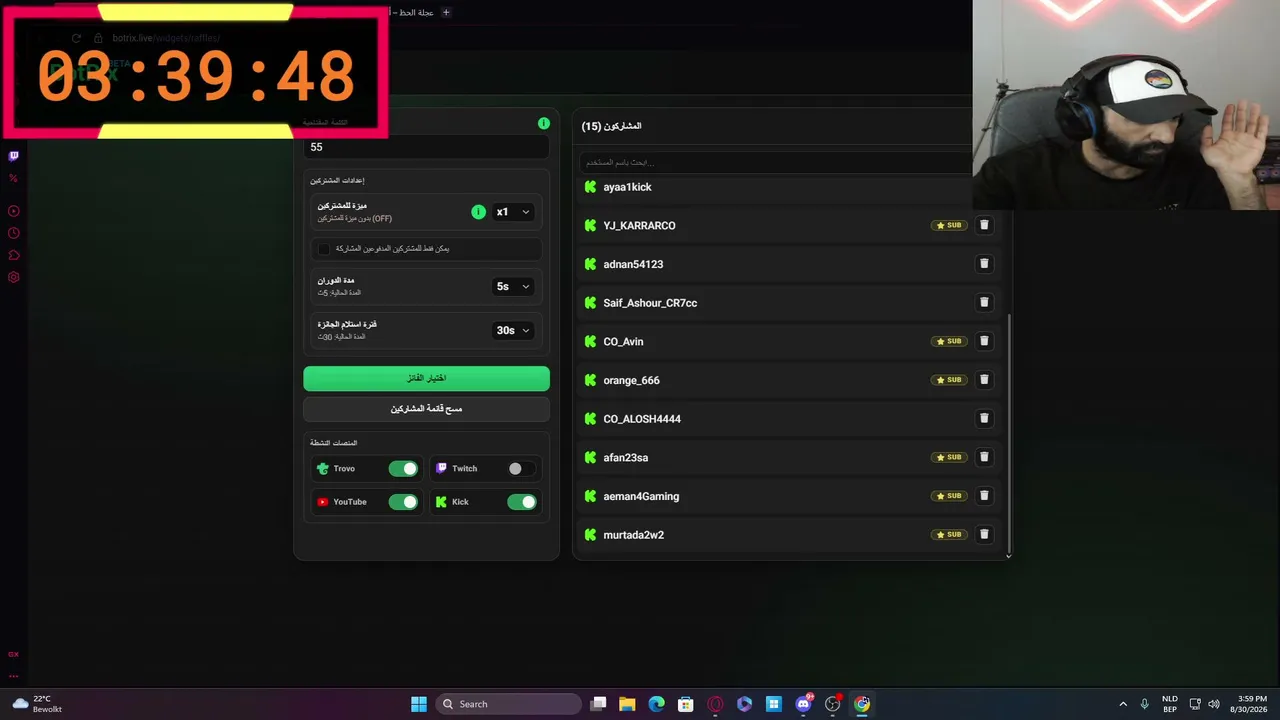Image resolution: width=1280 pixels, height=720 pixels.
Task: Turn off the Kick platform toggle
Action: [x=521, y=502]
